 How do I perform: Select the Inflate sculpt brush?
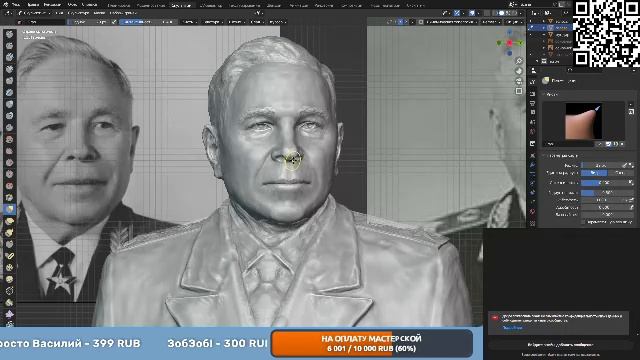pyautogui.click(x=10, y=104)
